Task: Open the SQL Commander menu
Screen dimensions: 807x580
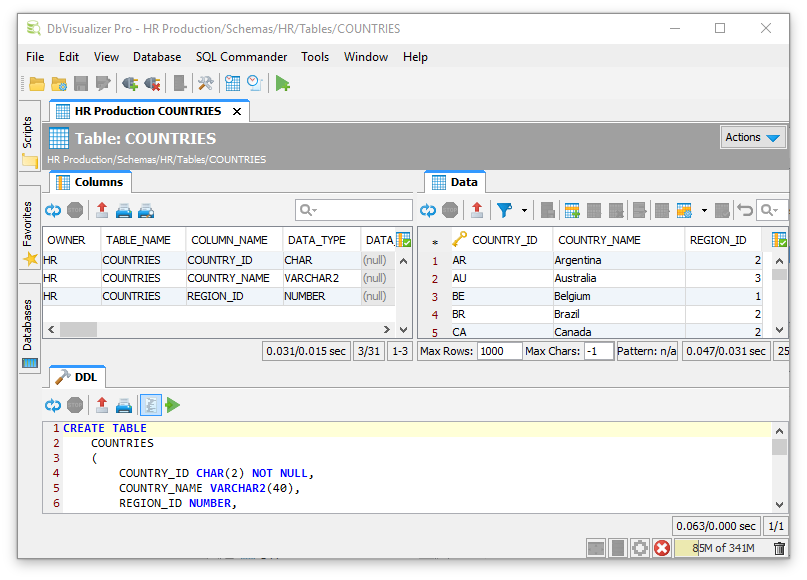Action: coord(241,57)
